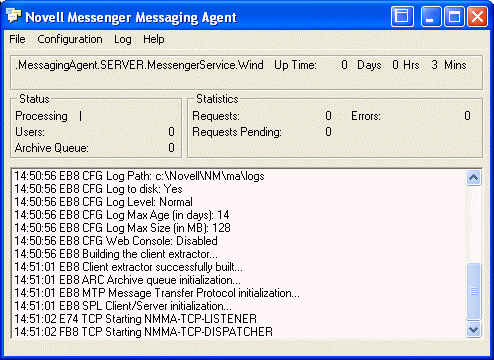Image resolution: width=494 pixels, height=360 pixels.
Task: Select log line 'Web Console: Disabled'
Action: (x=116, y=241)
